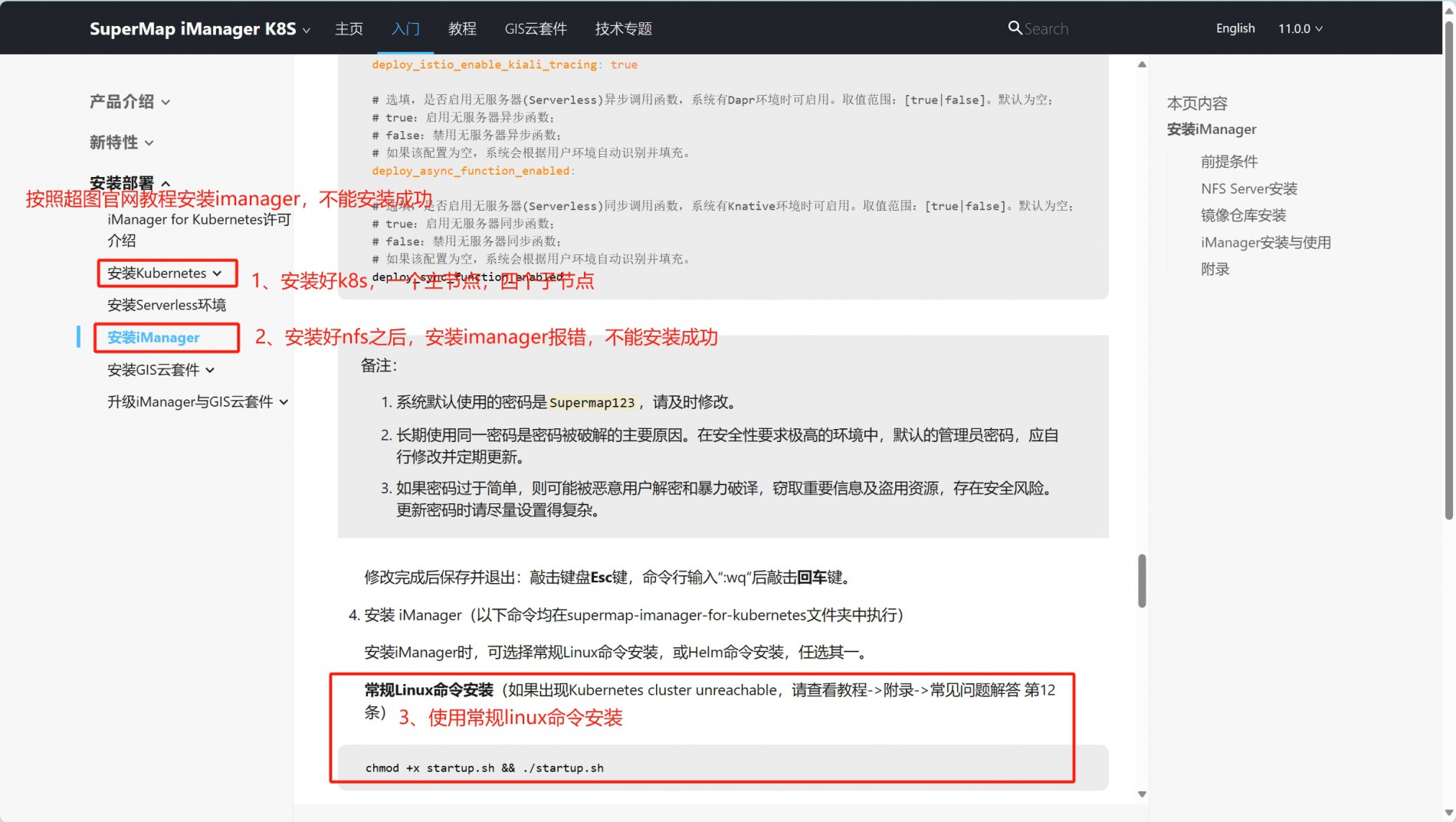Click the browser page scrollbar thumb
The width and height of the screenshot is (1456, 822).
1448,270
